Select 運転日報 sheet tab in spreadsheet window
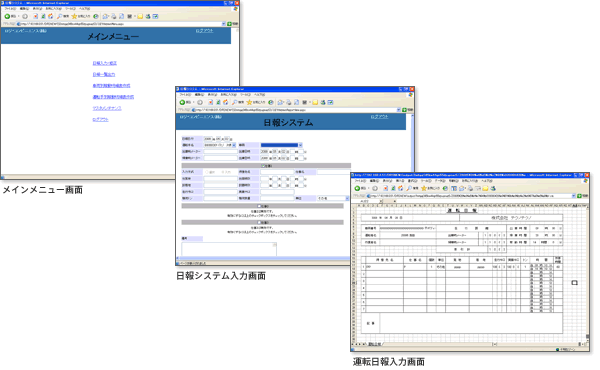600x370 pixels. coord(374,344)
